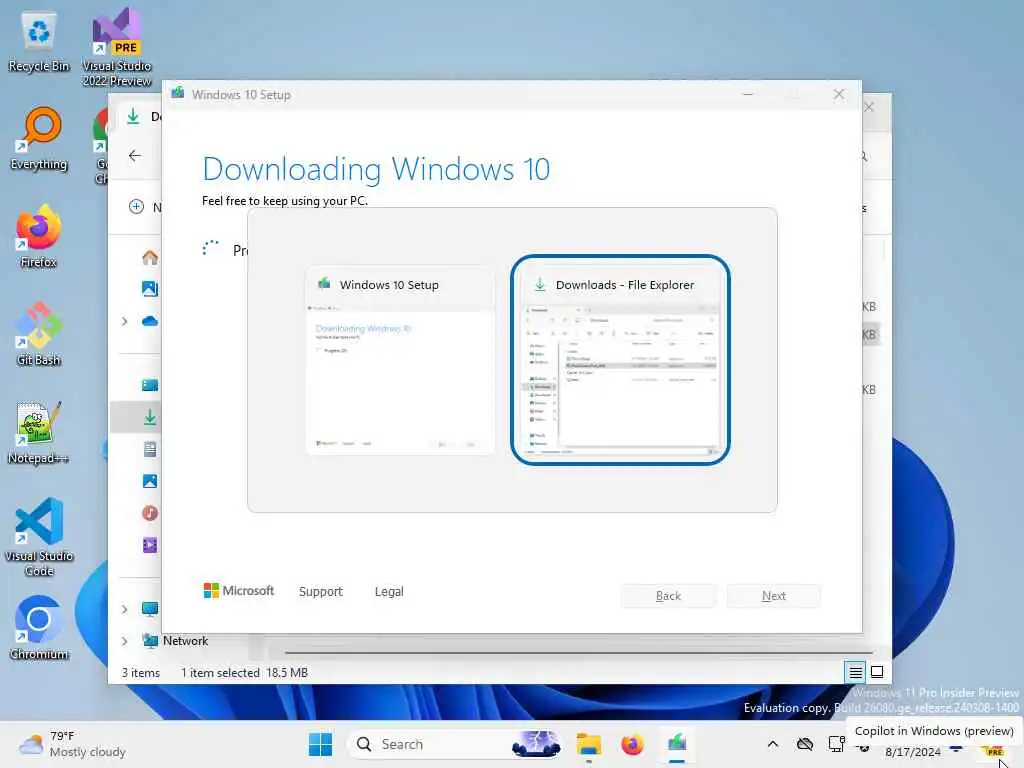Open Git Bash desktop shortcut
Image resolution: width=1024 pixels, height=768 pixels.
39,334
